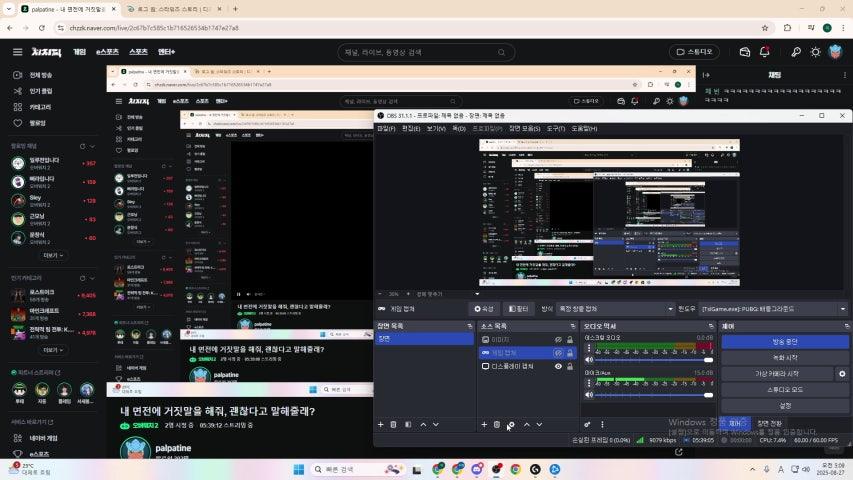Image resolution: width=853 pixels, height=480 pixels.
Task: Toggle the lock on the 이미지 source
Action: [570, 340]
